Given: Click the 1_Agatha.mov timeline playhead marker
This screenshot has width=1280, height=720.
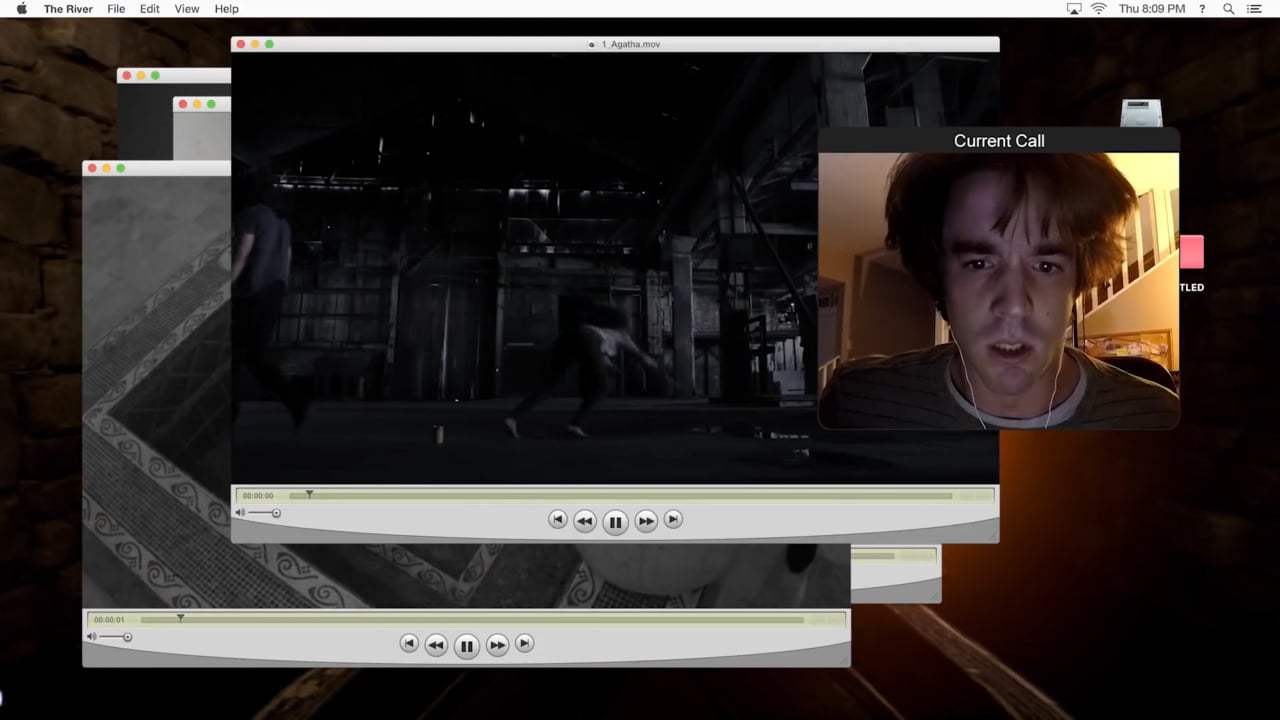Looking at the screenshot, I should pos(309,494).
